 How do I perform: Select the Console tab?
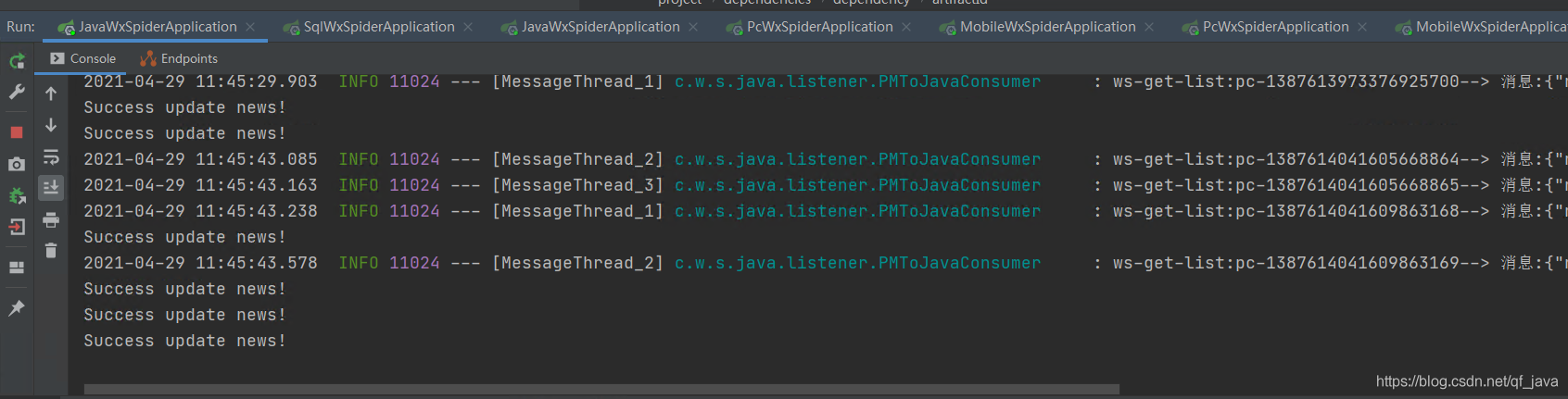[83, 58]
